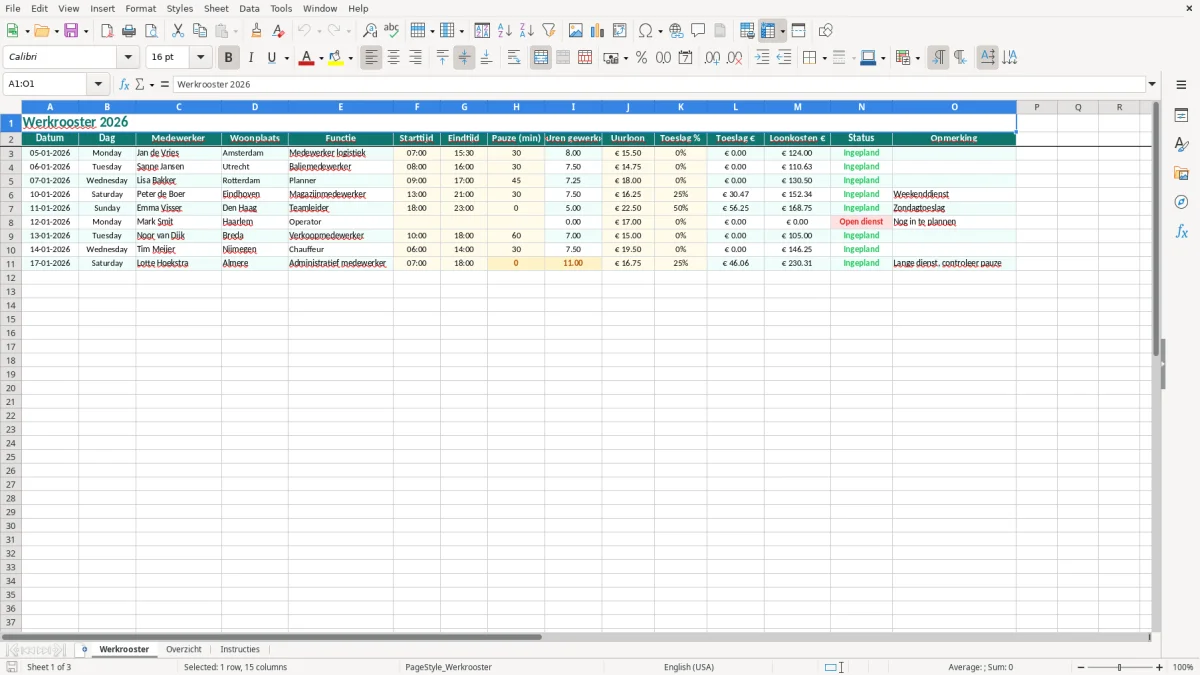This screenshot has width=1200, height=675.
Task: Click the zoom out minus button
Action: [1081, 667]
